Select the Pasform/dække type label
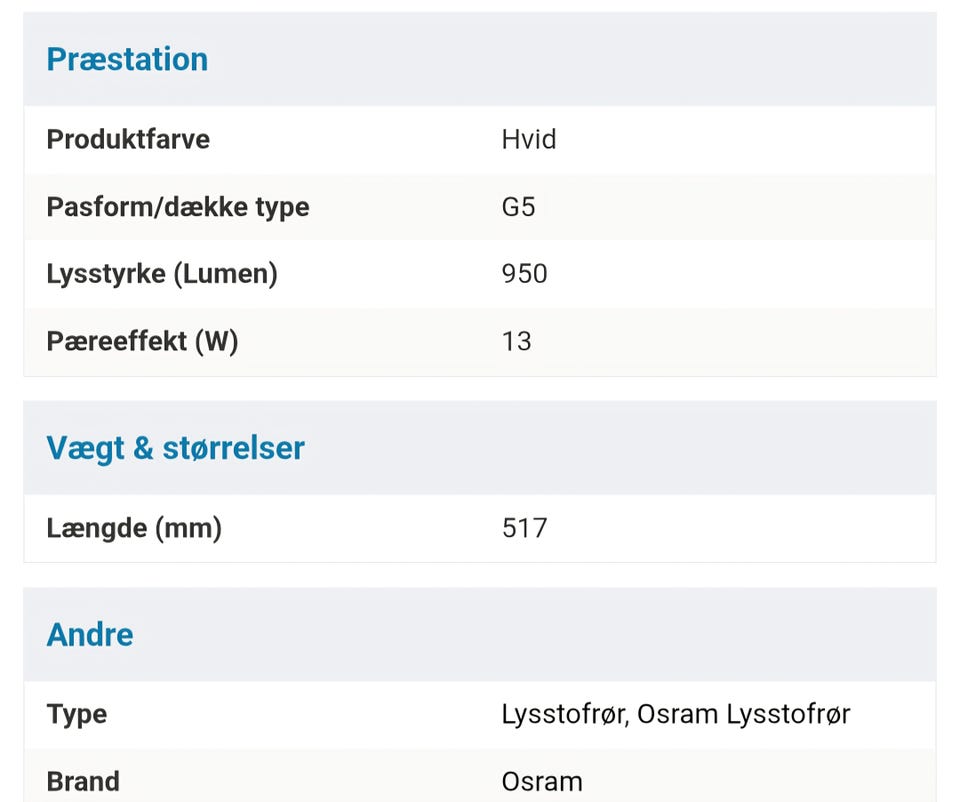 178,207
